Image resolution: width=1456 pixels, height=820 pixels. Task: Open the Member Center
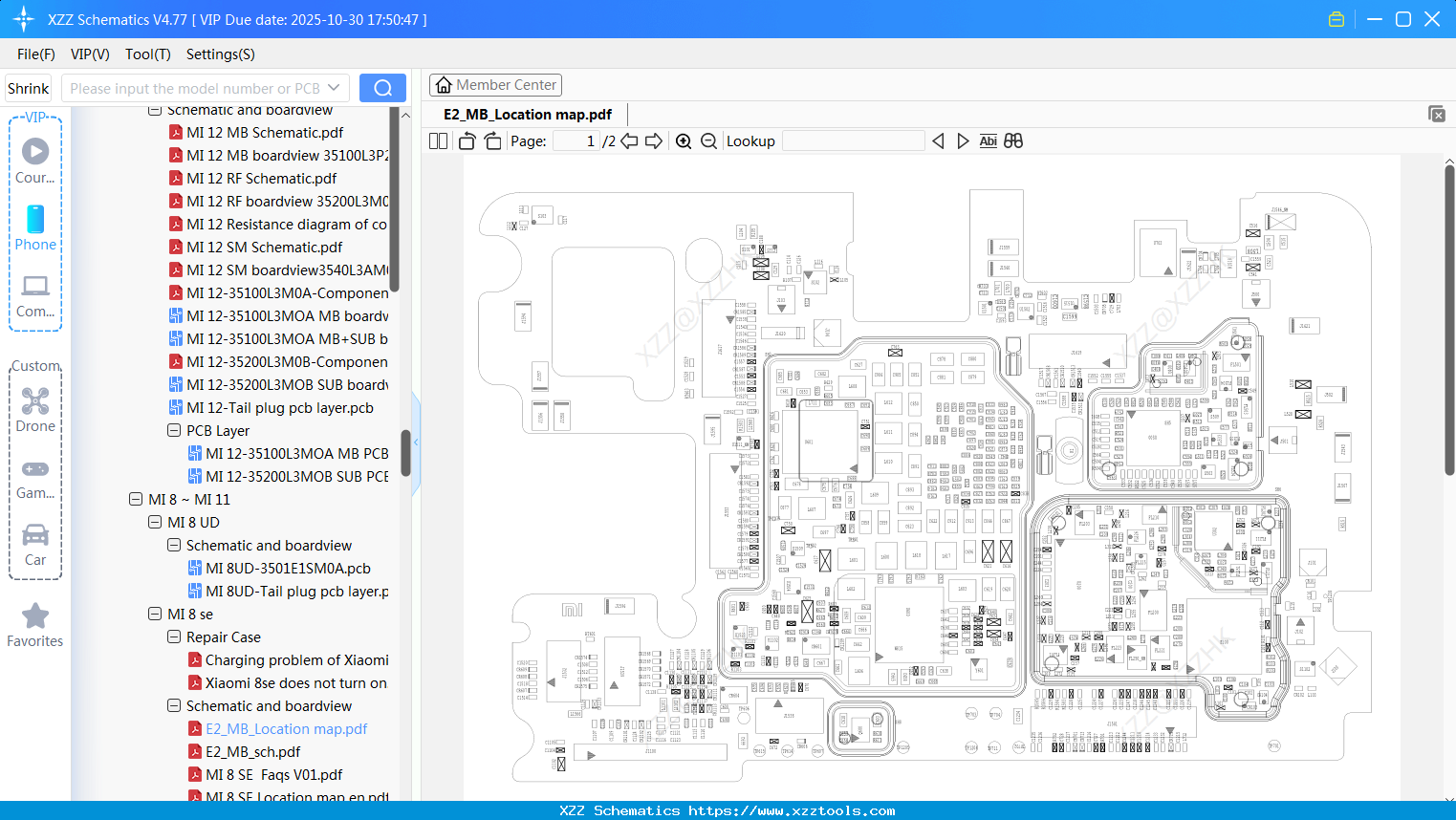pyautogui.click(x=495, y=84)
